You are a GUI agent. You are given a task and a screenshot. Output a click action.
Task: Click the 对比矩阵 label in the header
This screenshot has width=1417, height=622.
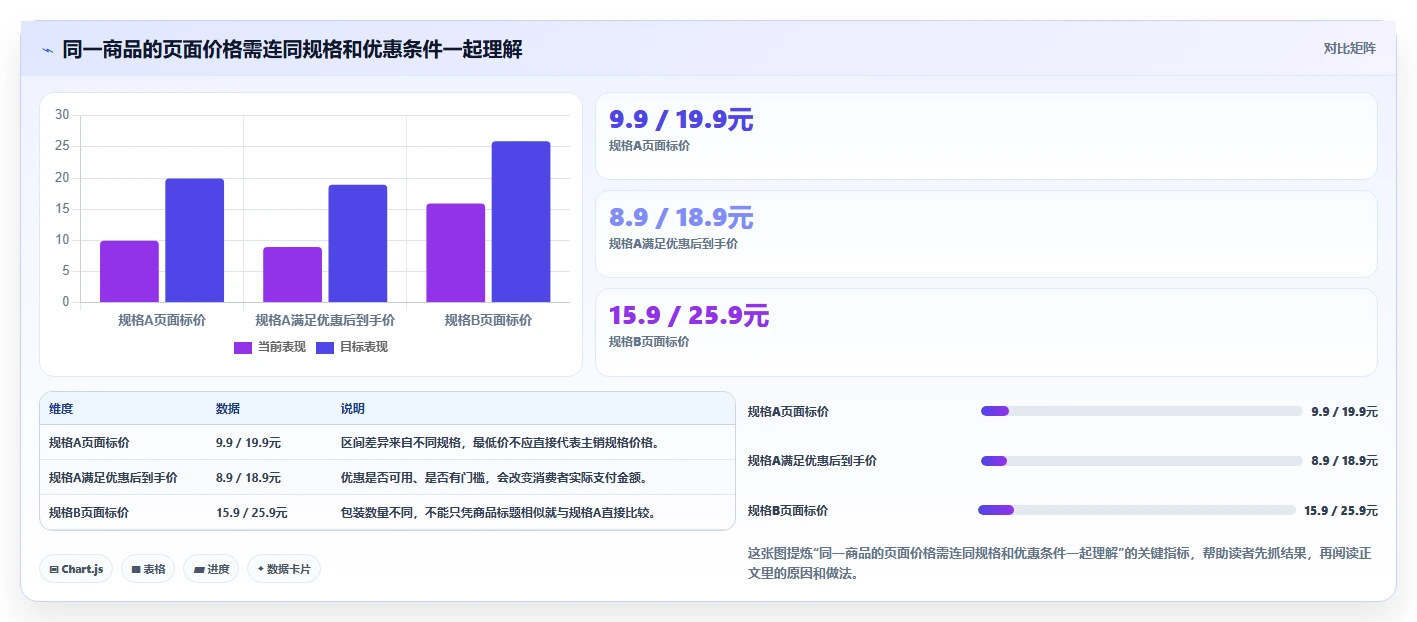tap(1349, 48)
